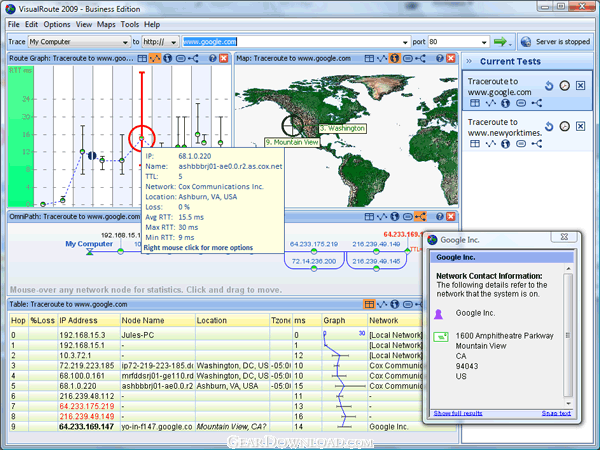Screen dimensions: 600x450
Task: Switch Map panel to table view
Action: tap(369, 59)
